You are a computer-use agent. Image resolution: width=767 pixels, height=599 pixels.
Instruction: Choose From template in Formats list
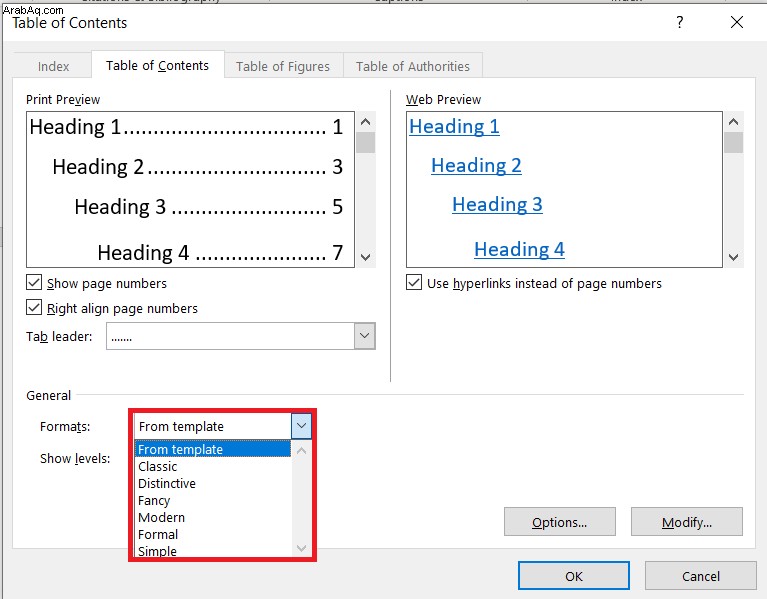point(213,449)
